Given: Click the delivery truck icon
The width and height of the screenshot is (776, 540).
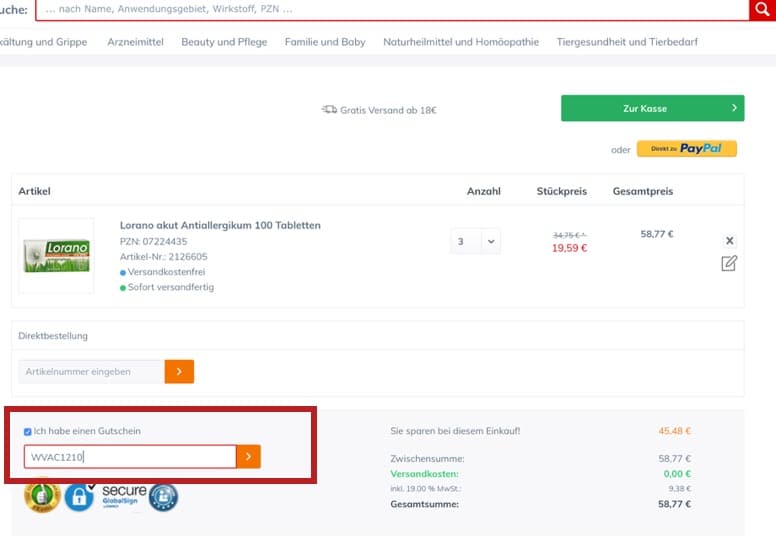Looking at the screenshot, I should coord(329,109).
